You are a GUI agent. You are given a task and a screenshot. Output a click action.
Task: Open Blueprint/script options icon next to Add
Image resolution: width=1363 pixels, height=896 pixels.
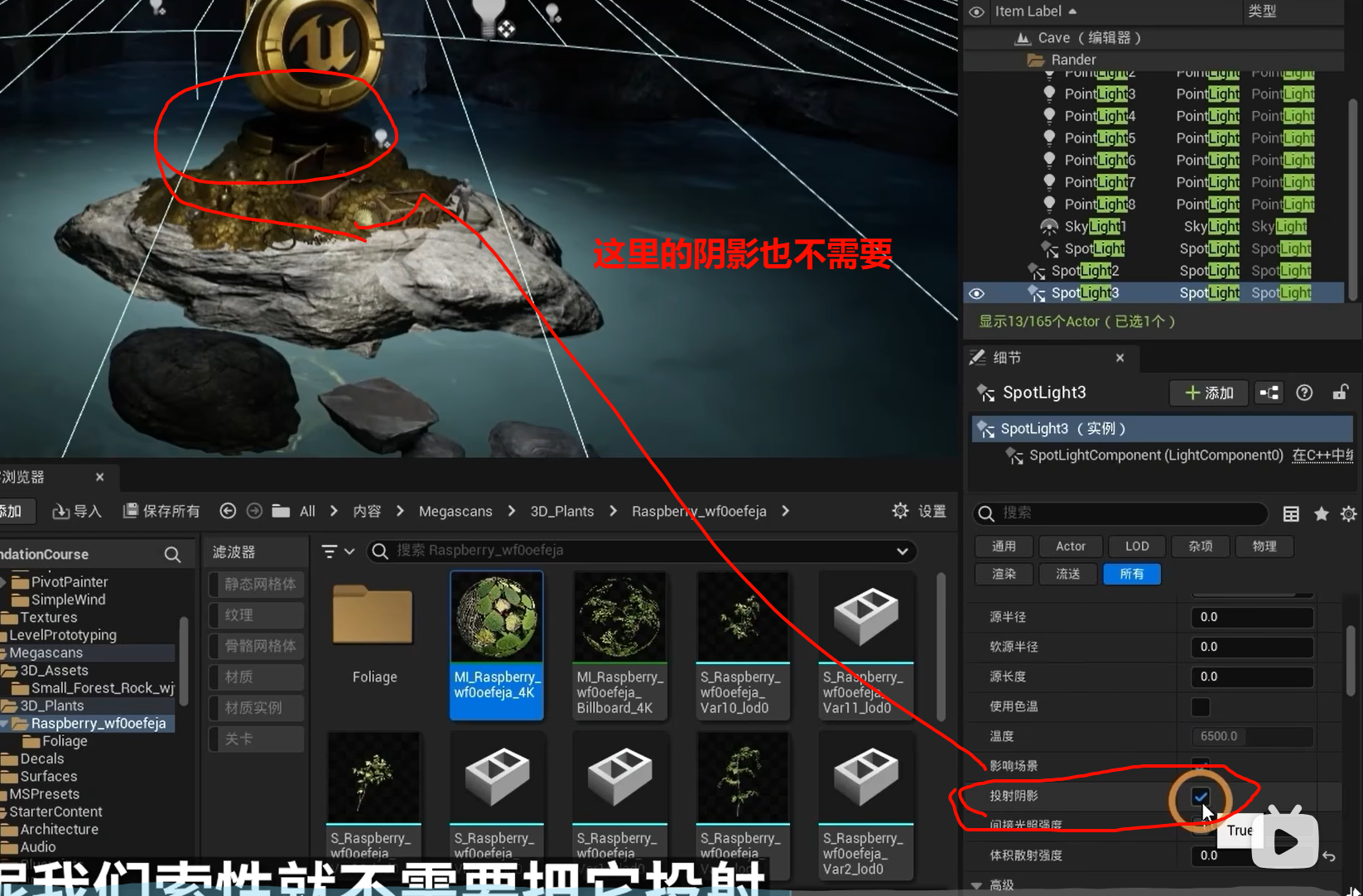(x=1269, y=393)
